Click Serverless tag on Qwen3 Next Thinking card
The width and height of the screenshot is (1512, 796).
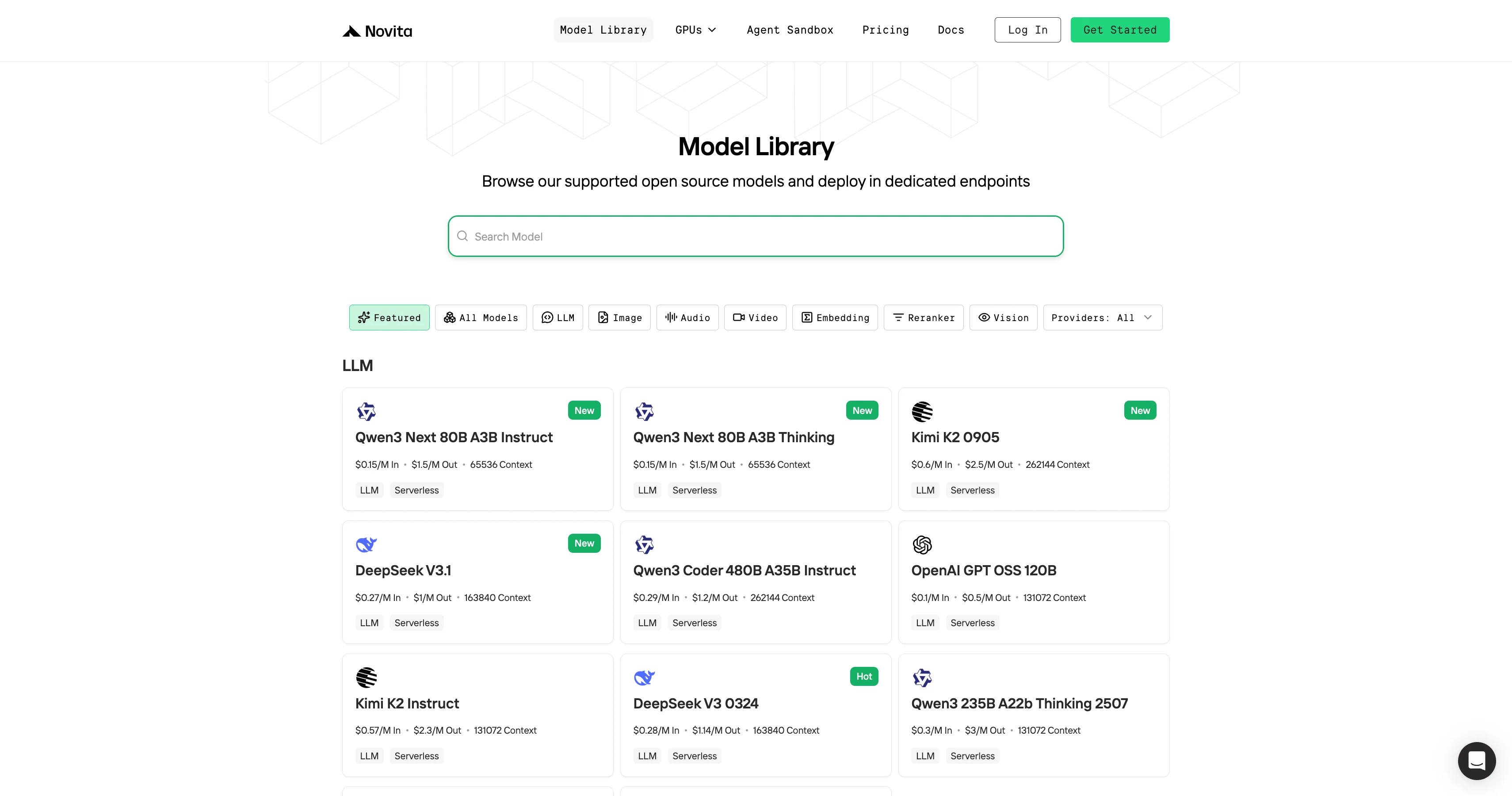(695, 490)
